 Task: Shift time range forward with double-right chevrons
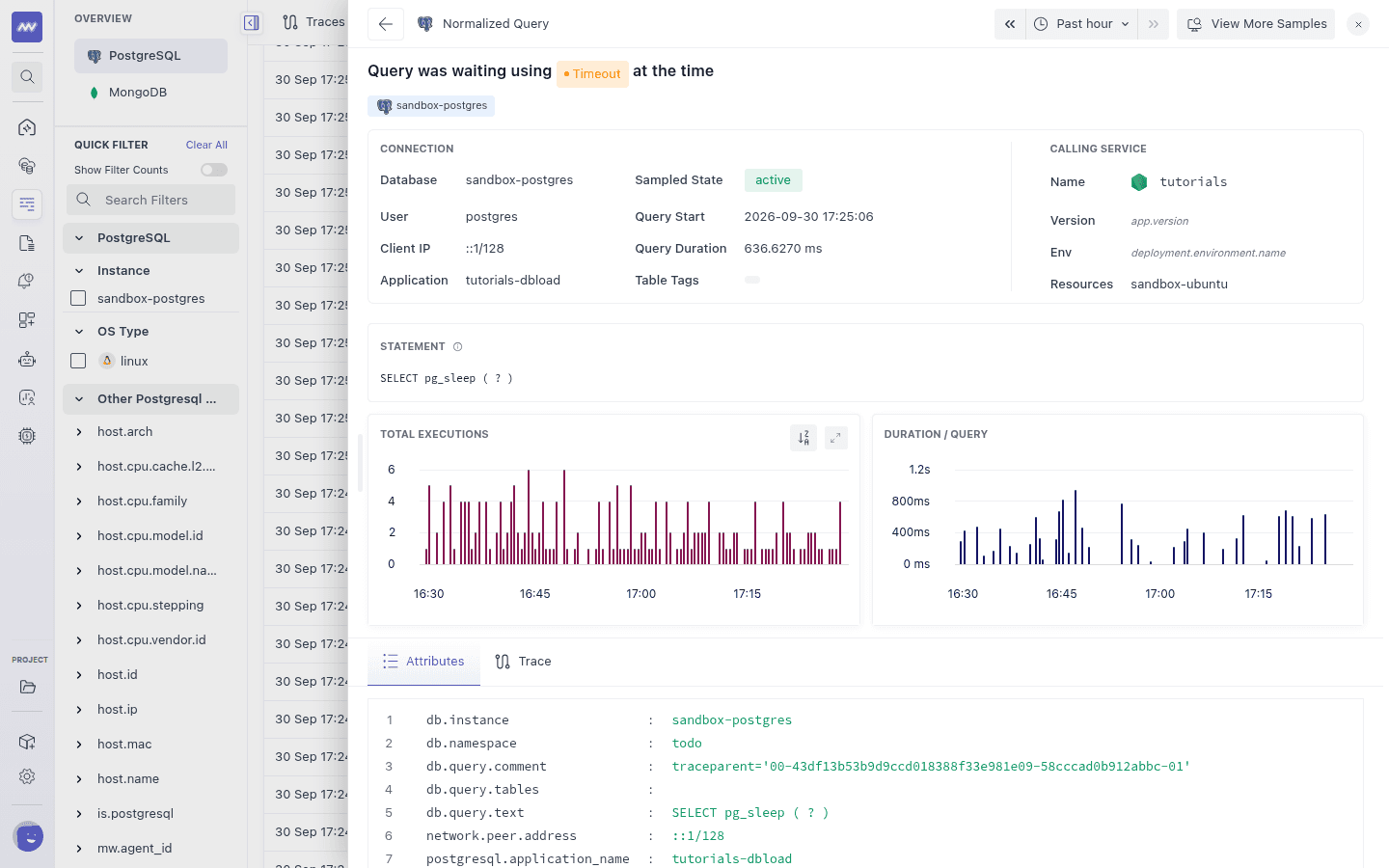(x=1154, y=24)
